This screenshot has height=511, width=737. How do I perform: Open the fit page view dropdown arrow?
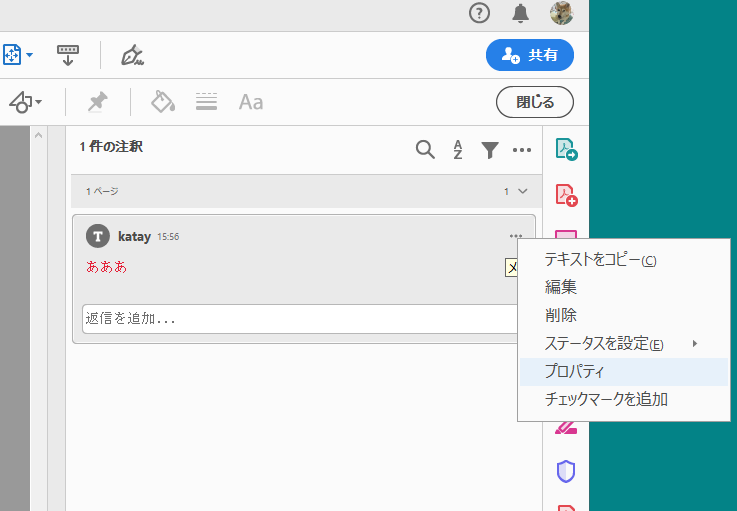coord(30,55)
